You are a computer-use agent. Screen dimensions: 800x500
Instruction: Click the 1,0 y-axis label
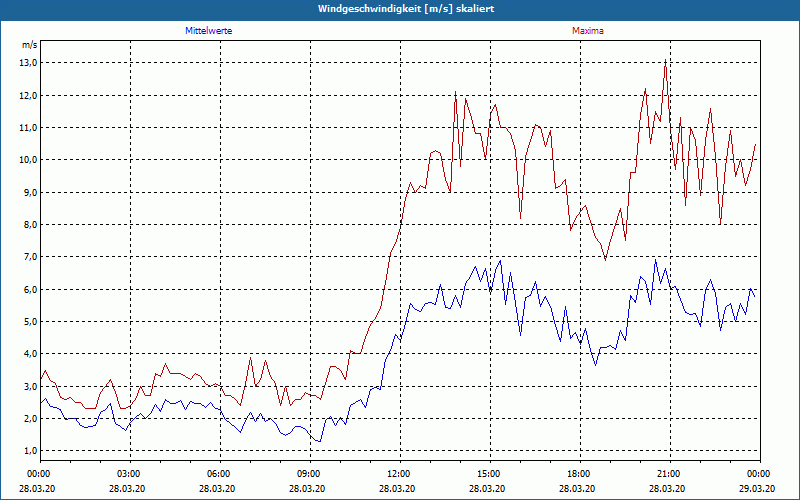[31, 451]
